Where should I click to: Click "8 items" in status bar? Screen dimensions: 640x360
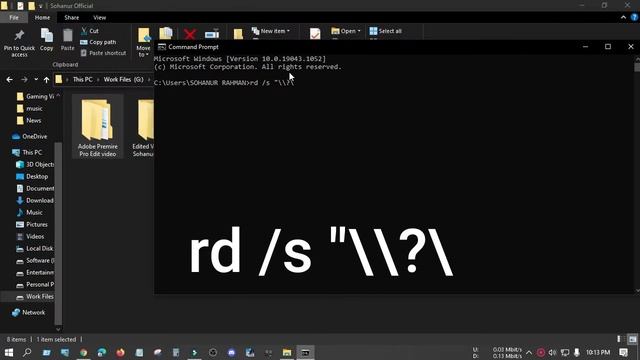16,340
